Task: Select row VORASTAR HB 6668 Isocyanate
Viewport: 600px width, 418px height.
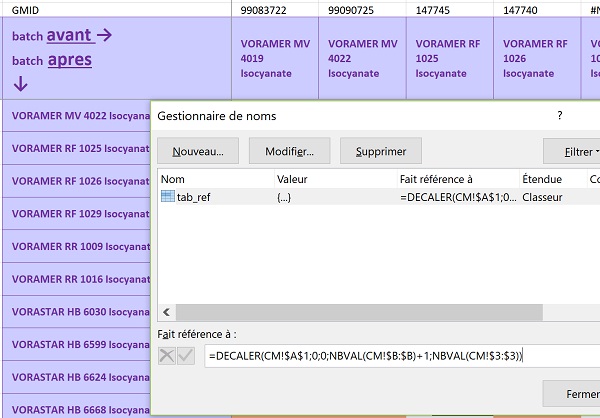Action: [77, 408]
